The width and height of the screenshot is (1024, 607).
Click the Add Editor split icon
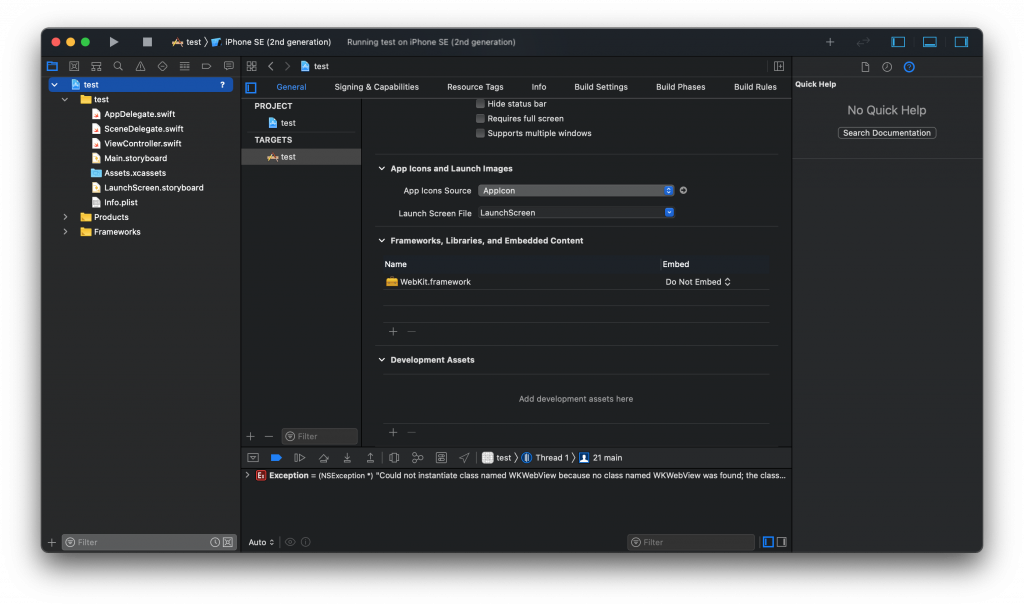(x=779, y=66)
